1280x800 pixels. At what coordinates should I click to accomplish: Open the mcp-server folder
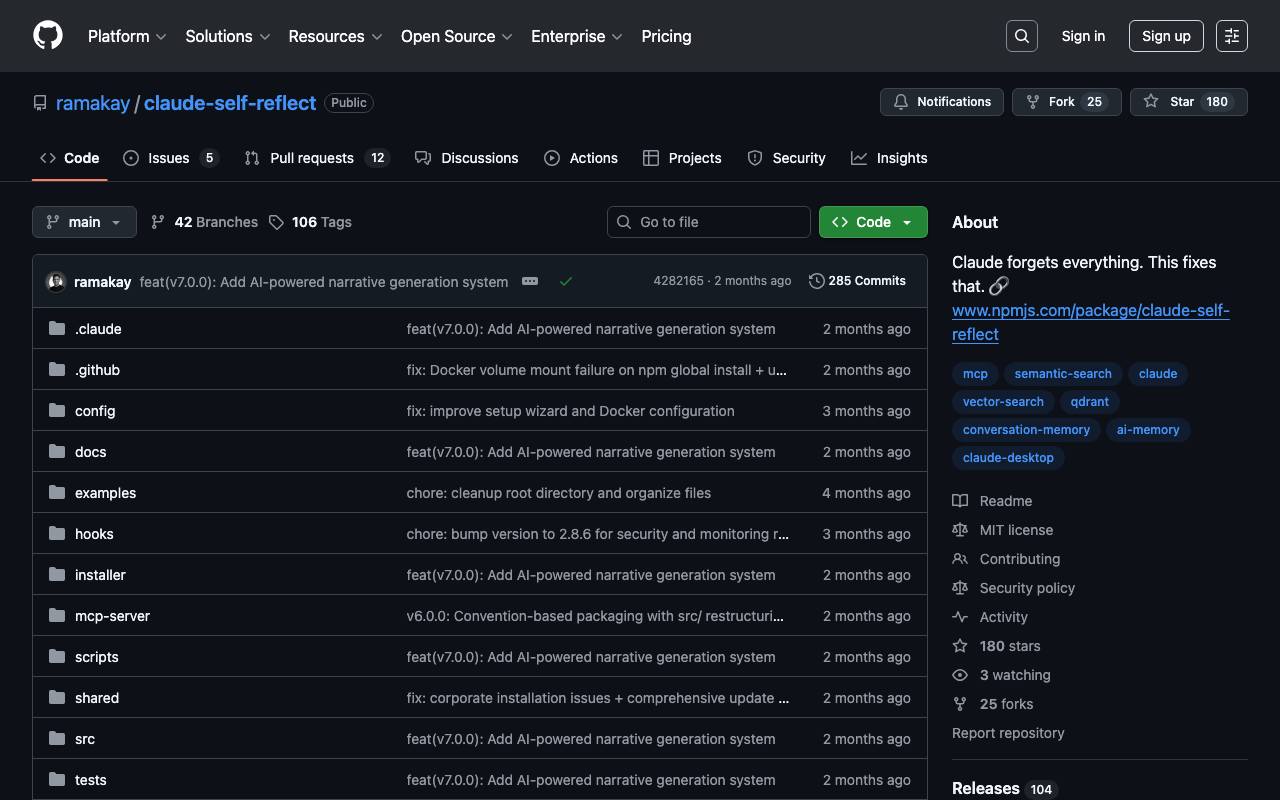point(112,616)
